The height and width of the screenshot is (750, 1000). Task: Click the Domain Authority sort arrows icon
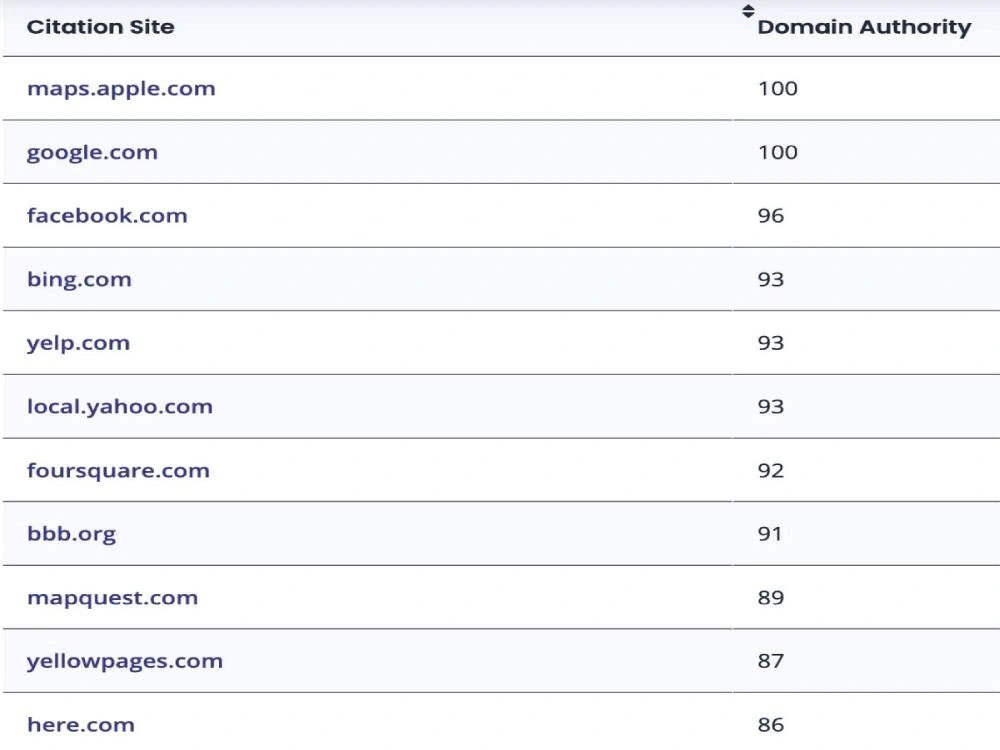[x=748, y=11]
